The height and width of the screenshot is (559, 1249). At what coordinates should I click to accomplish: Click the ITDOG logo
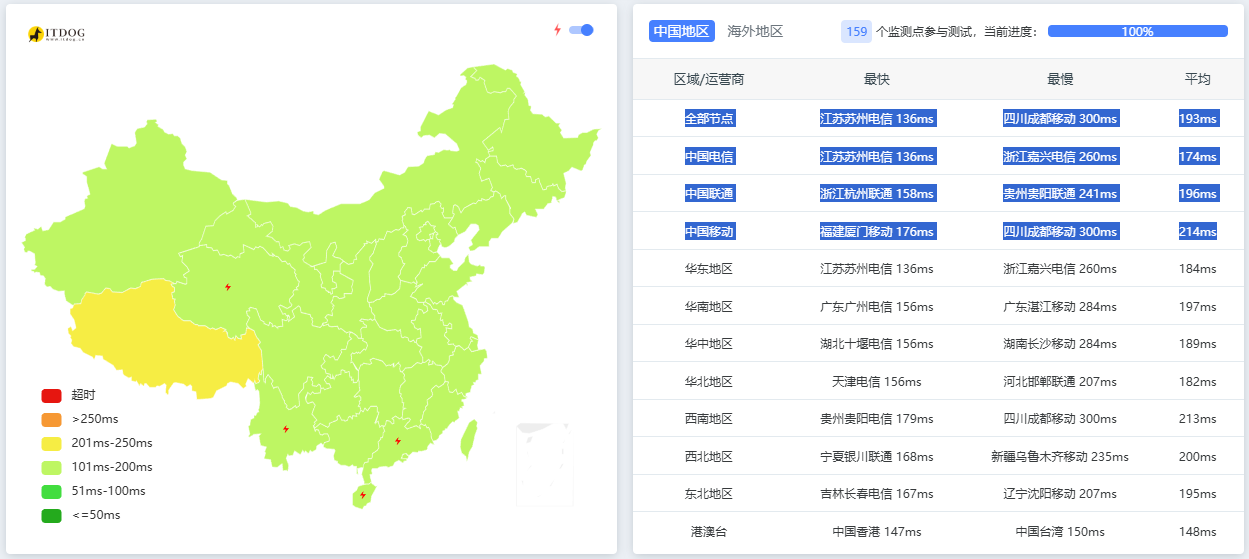57,34
